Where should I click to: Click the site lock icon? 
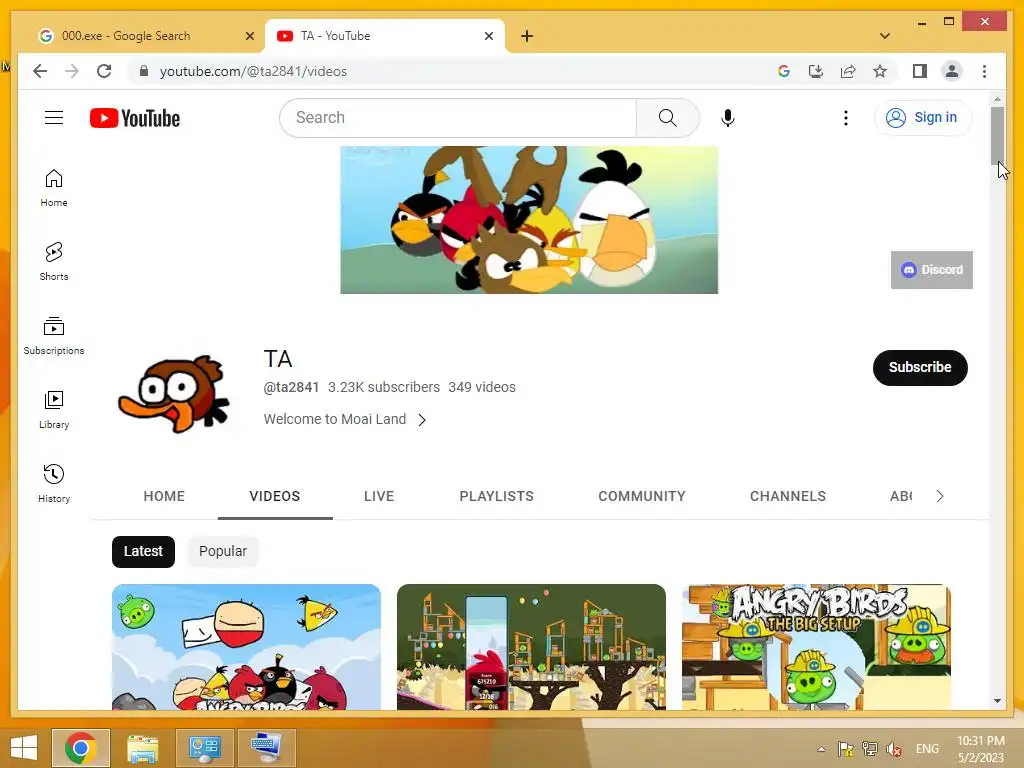click(144, 71)
